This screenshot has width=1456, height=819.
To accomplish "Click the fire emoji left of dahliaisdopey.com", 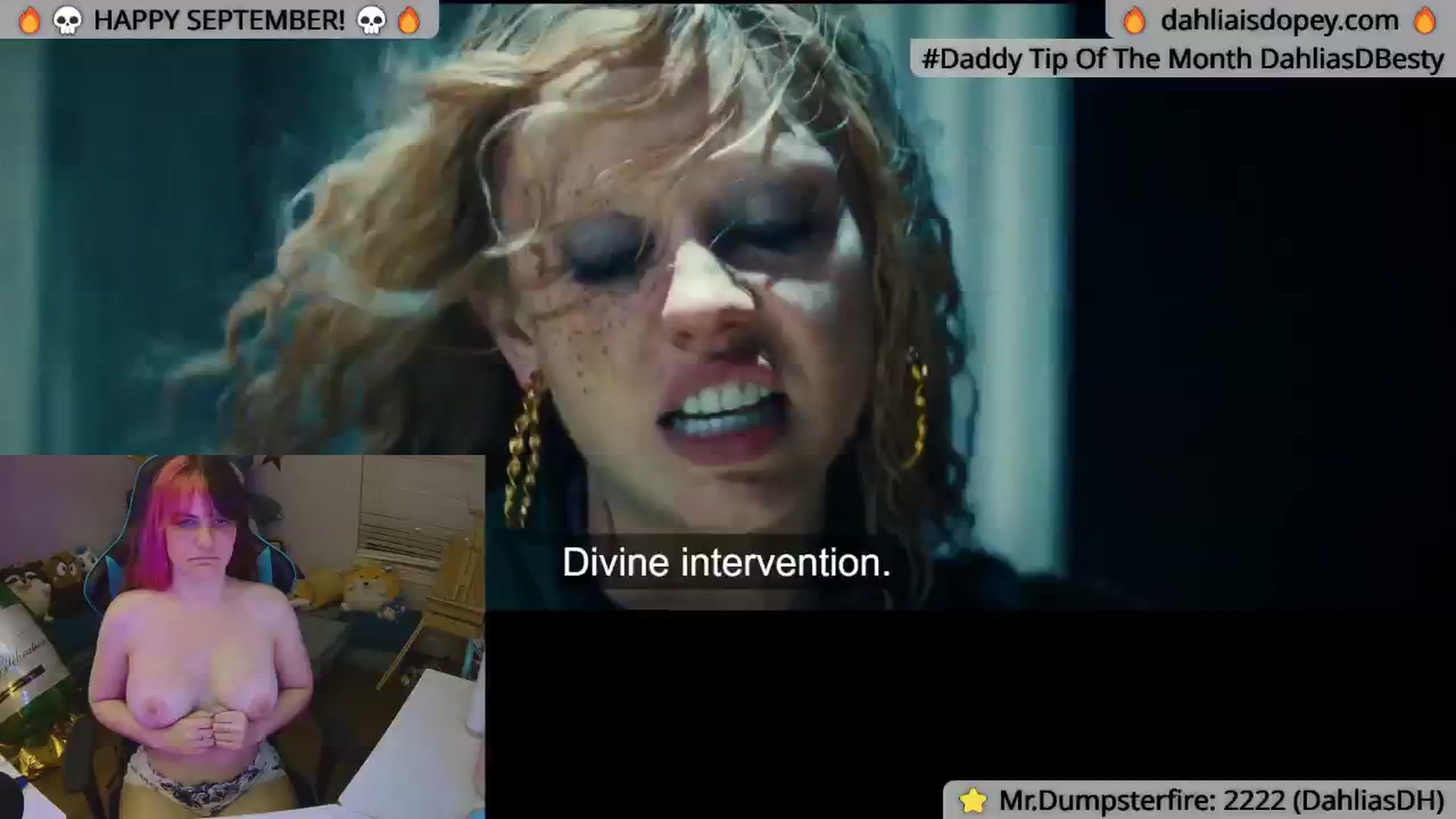I will click(1134, 20).
